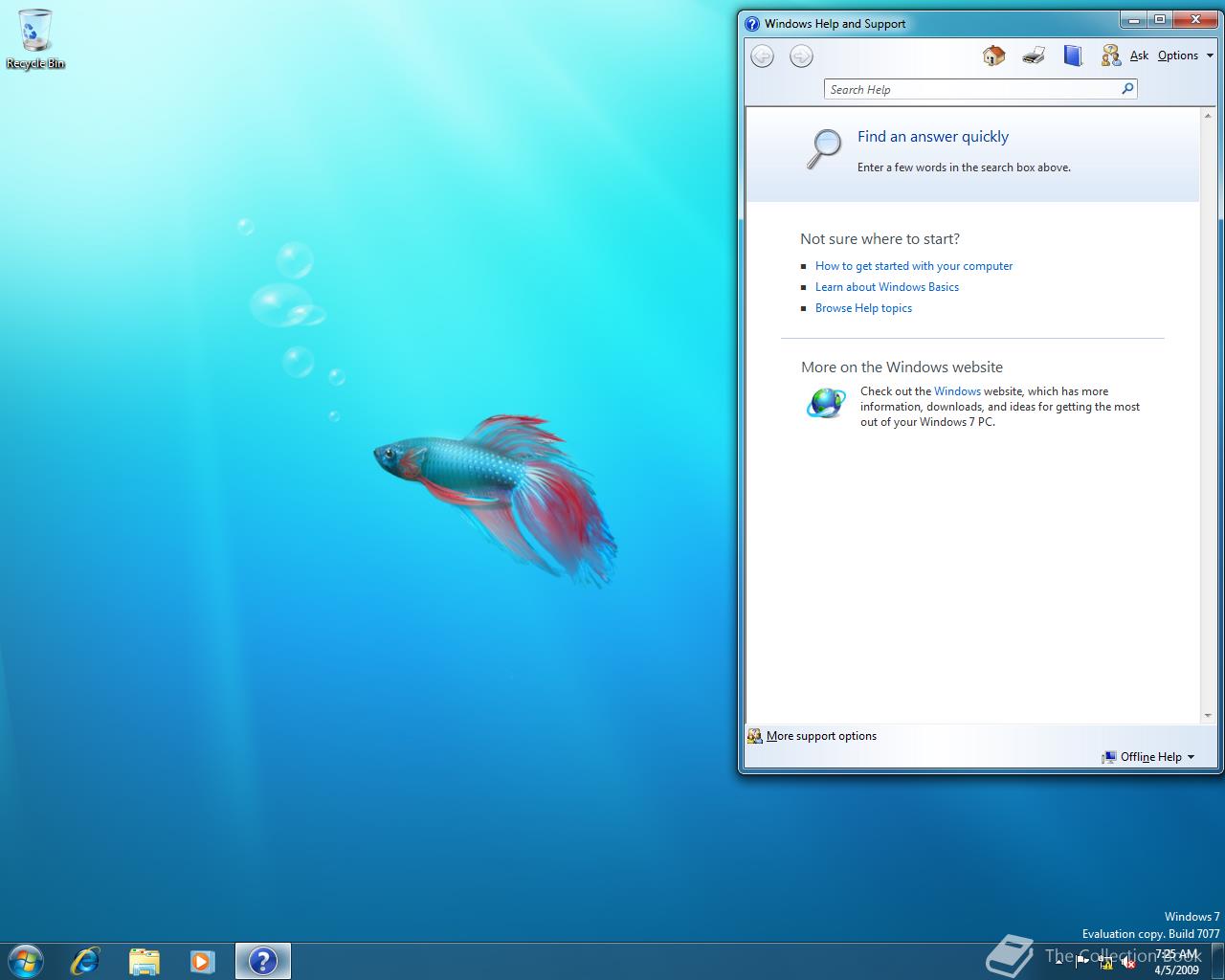Click the Offline Help computer icon
This screenshot has width=1225, height=980.
(1108, 757)
